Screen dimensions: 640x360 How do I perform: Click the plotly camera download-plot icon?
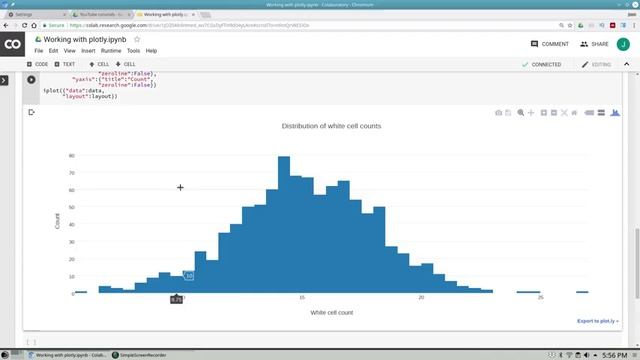pyautogui.click(x=498, y=113)
